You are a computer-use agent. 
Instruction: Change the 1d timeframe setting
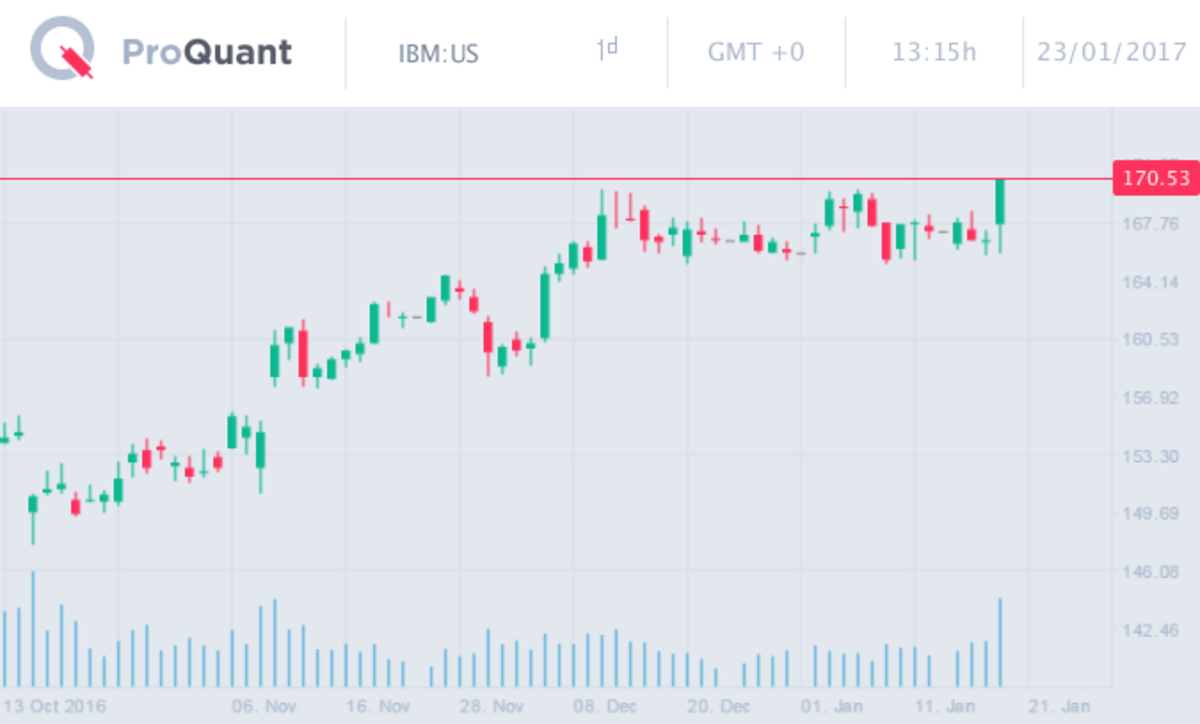click(x=607, y=50)
